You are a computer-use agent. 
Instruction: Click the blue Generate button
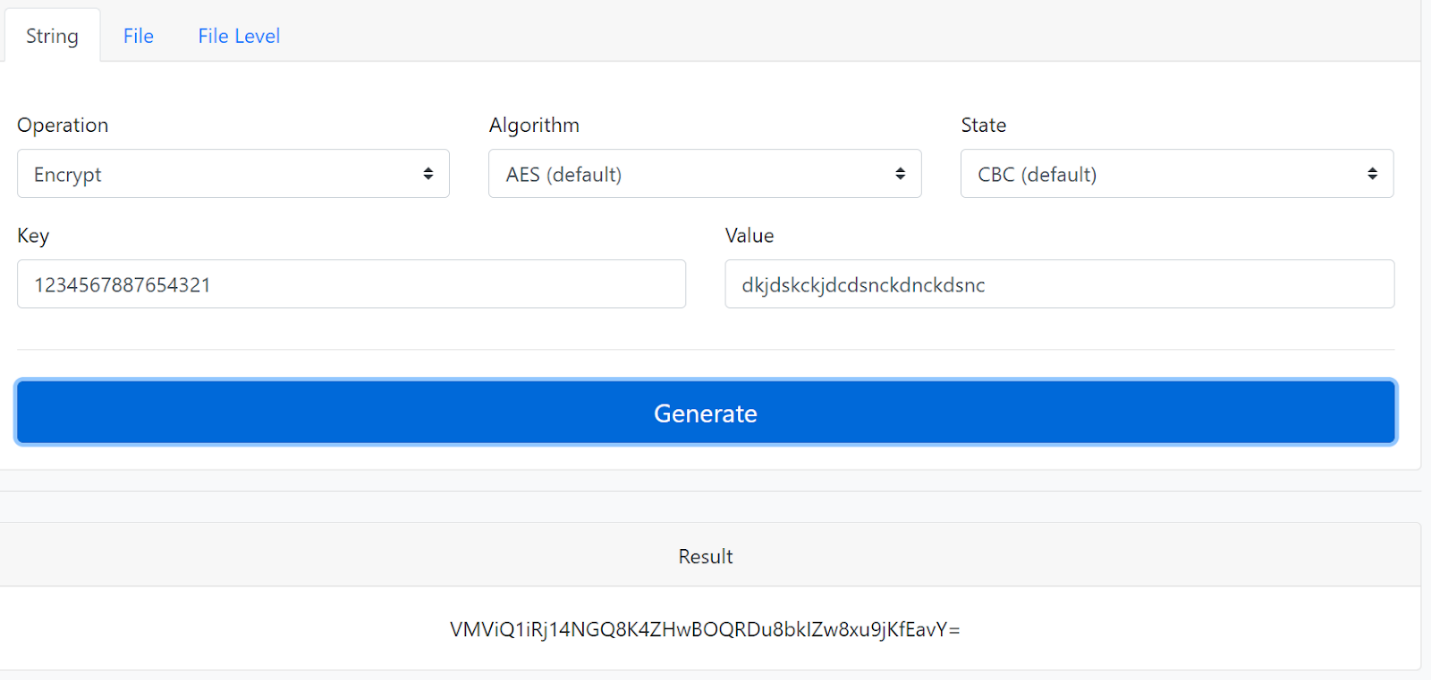click(x=706, y=412)
